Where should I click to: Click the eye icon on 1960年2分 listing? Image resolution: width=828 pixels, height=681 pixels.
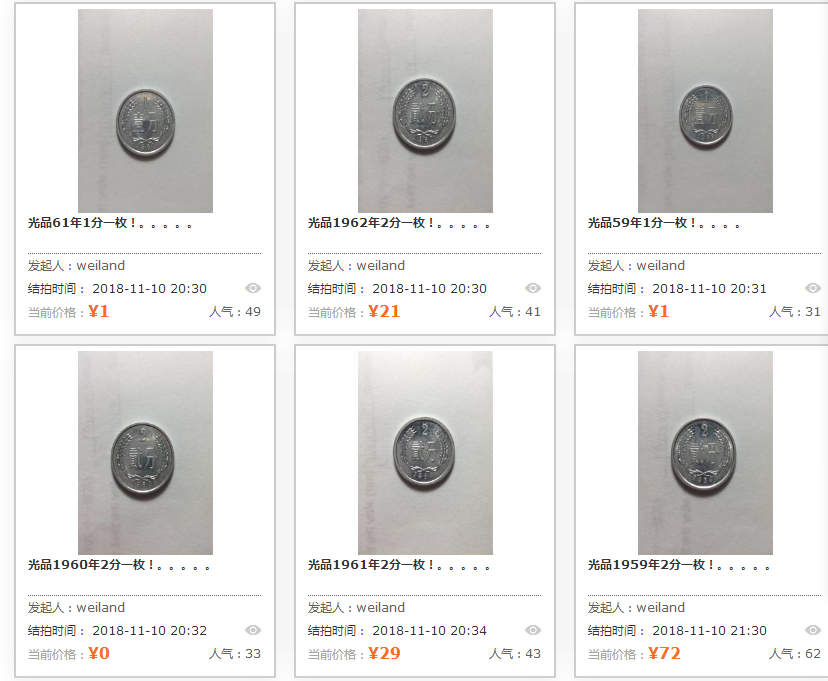point(253,630)
